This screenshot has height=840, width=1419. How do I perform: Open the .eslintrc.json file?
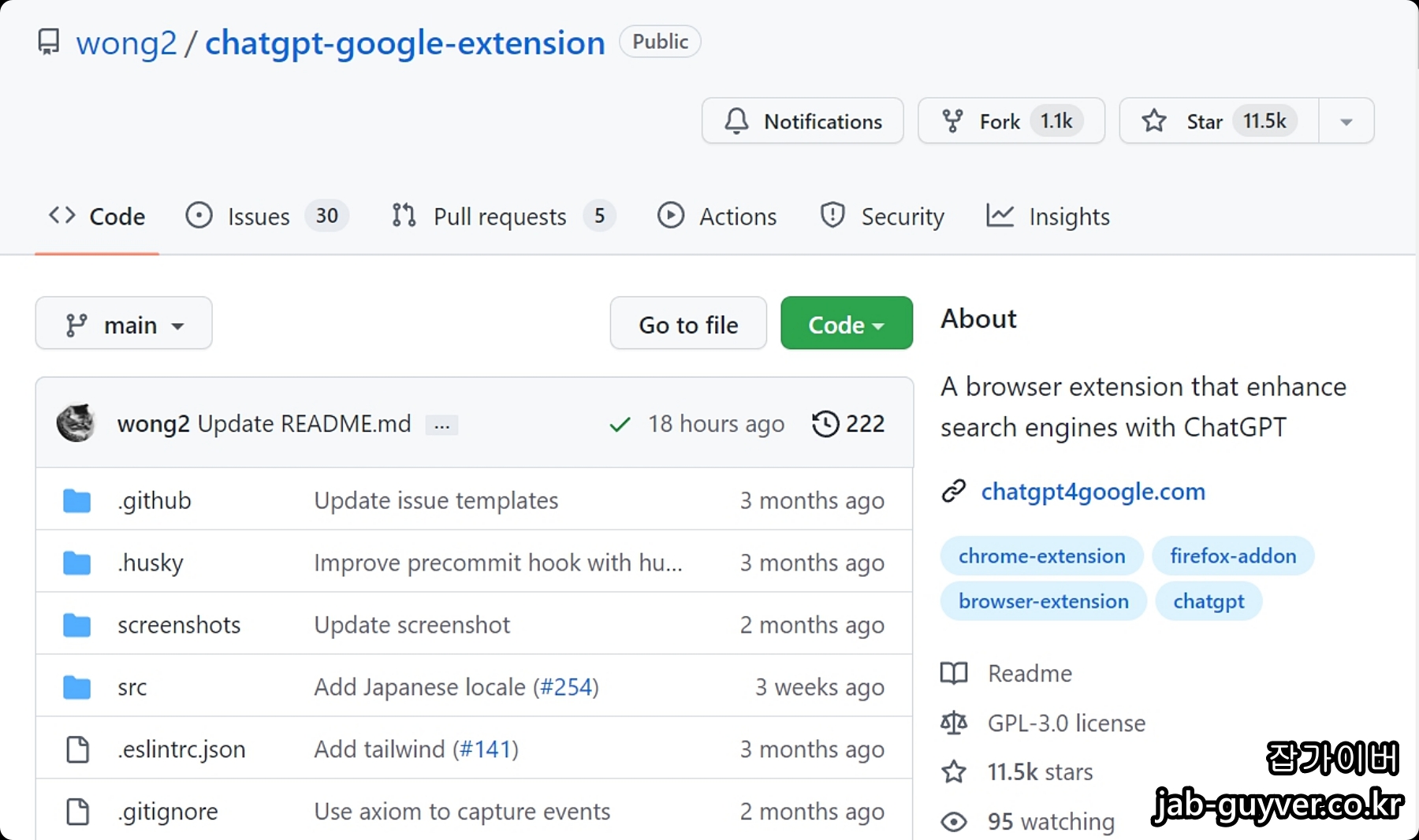point(181,749)
